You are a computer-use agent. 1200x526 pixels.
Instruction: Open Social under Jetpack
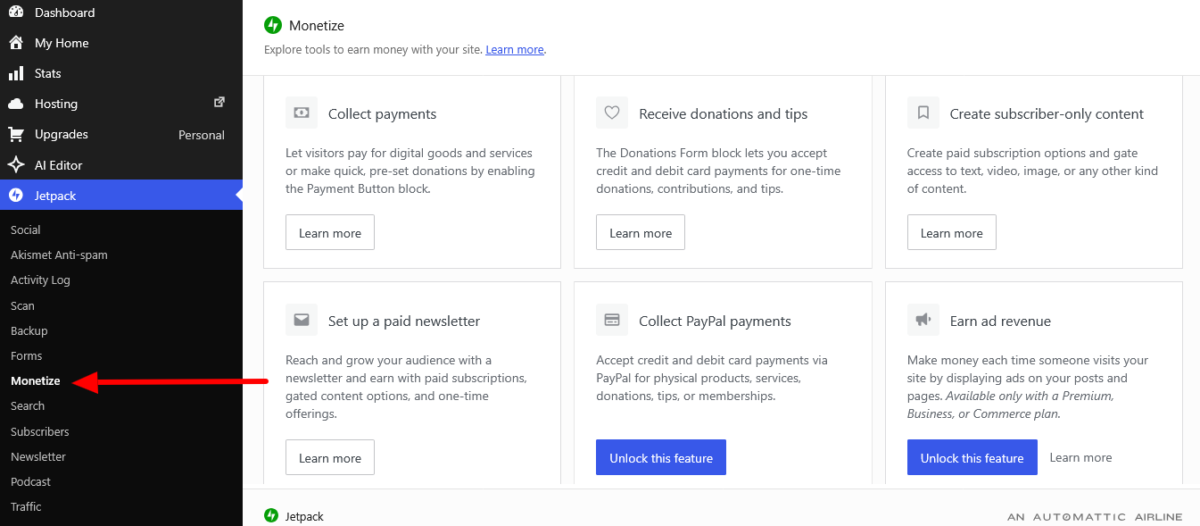click(26, 230)
